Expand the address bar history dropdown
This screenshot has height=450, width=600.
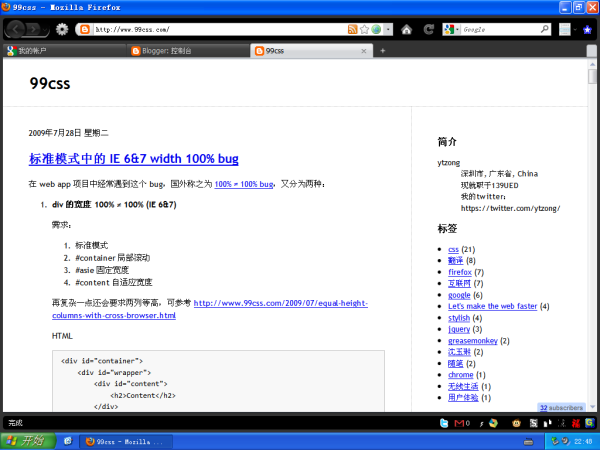(388, 30)
